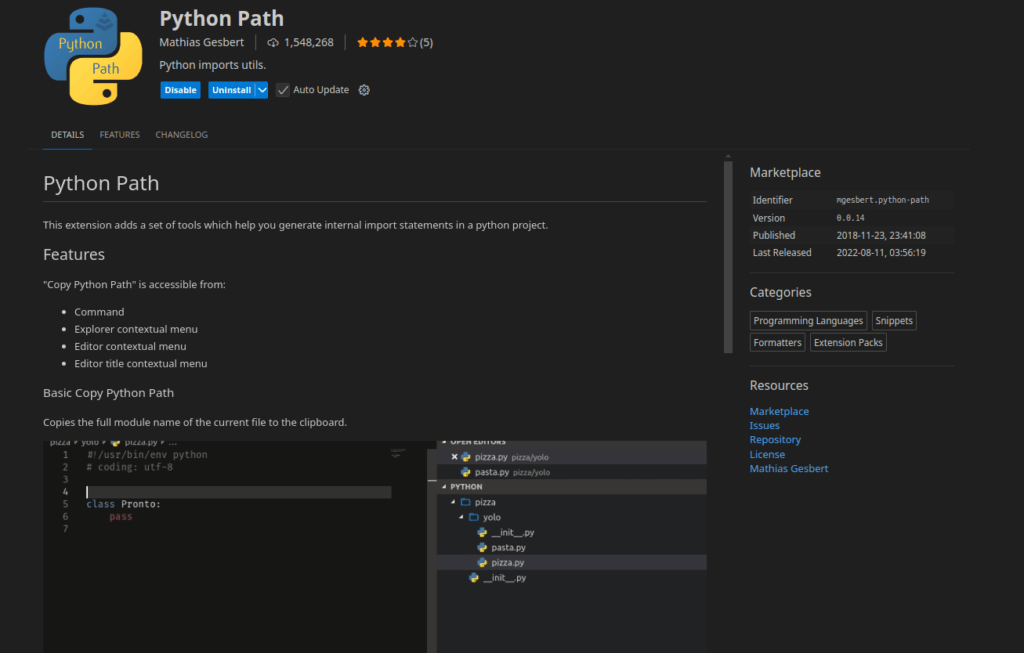This screenshot has height=653, width=1024.
Task: Switch to the Changelog tab
Action: pyautogui.click(x=181, y=135)
